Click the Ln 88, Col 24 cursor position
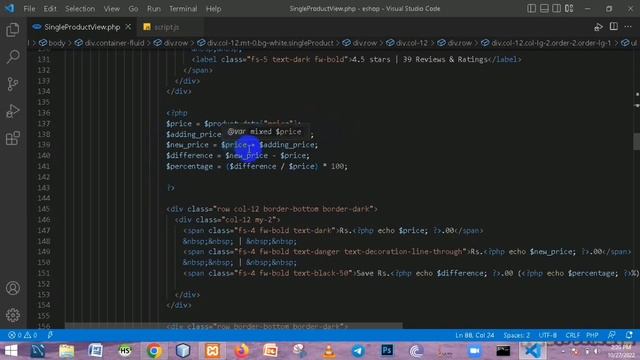This screenshot has width=640, height=360. click(x=474, y=335)
